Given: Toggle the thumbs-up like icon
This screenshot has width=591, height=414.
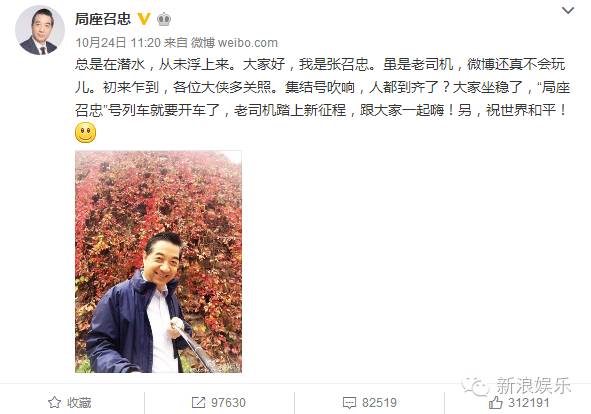Looking at the screenshot, I should pos(496,402).
